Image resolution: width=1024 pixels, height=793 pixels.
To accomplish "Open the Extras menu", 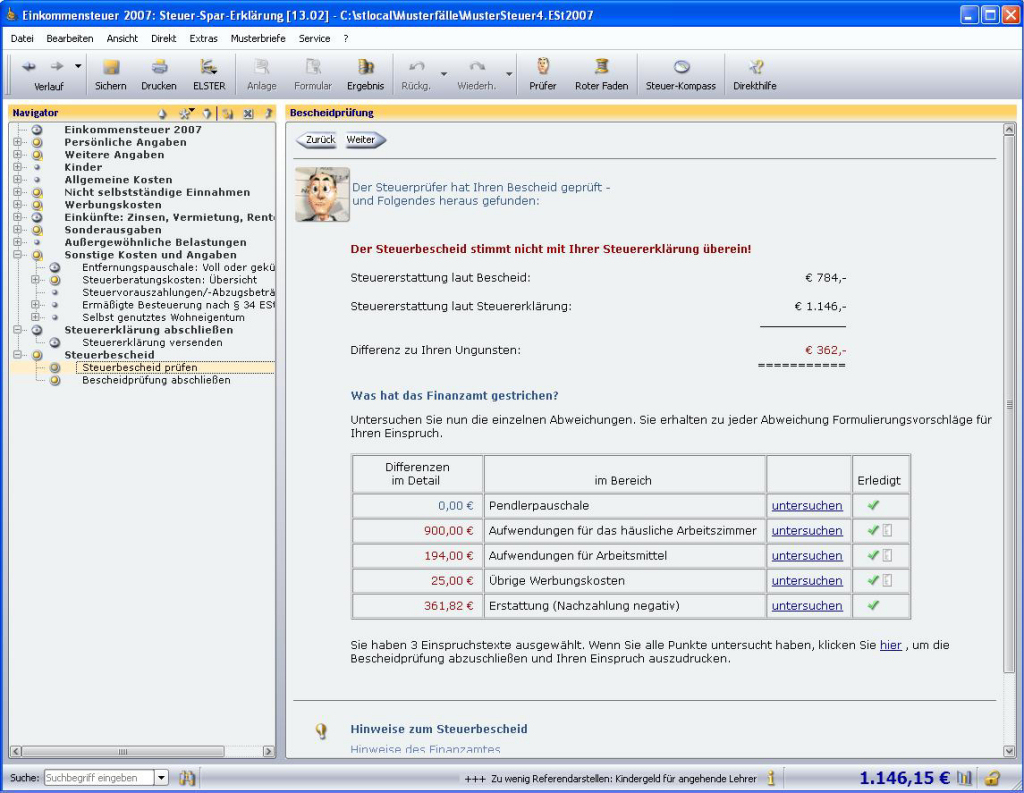I will click(203, 39).
